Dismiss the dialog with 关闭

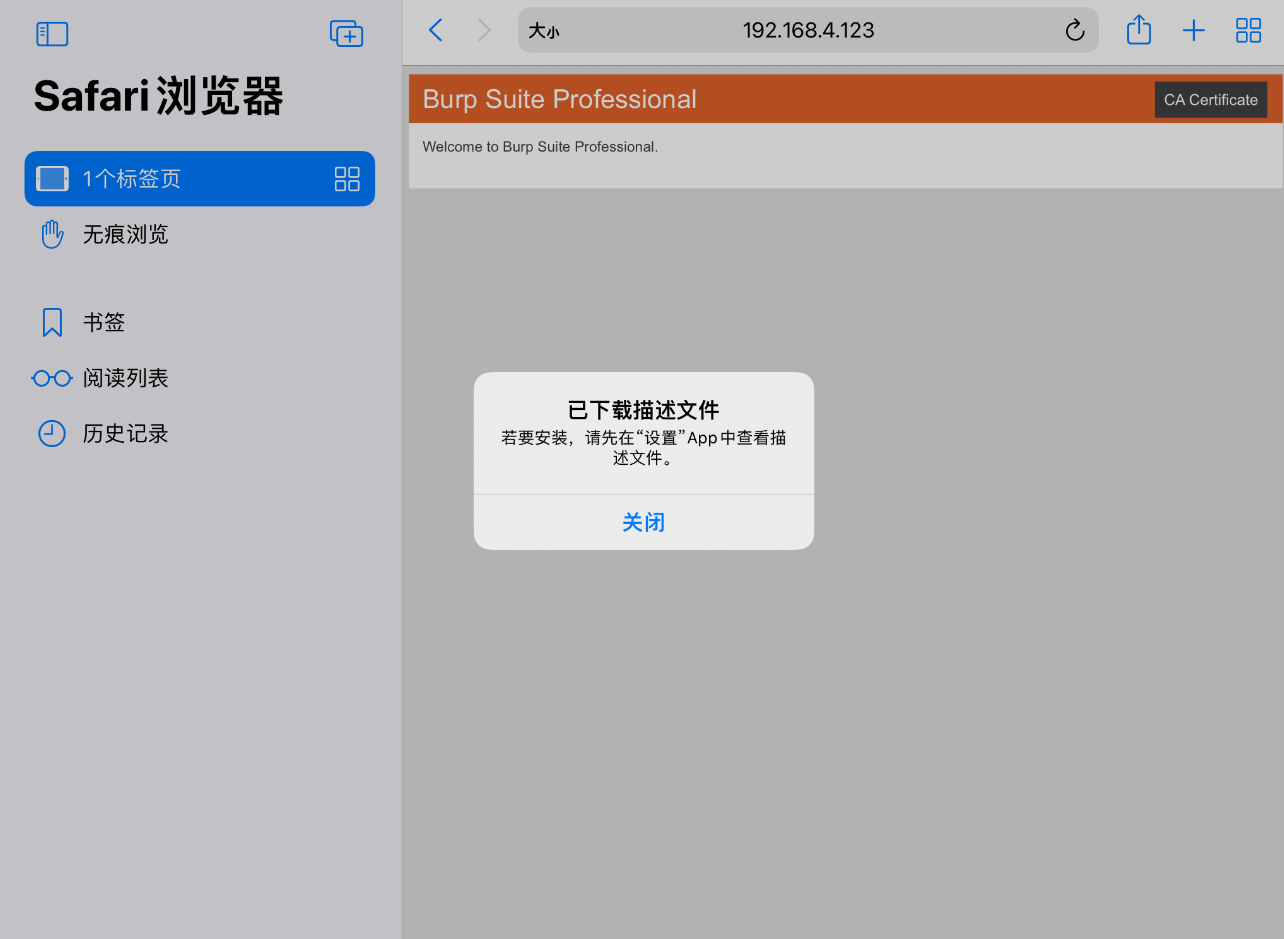click(x=644, y=522)
